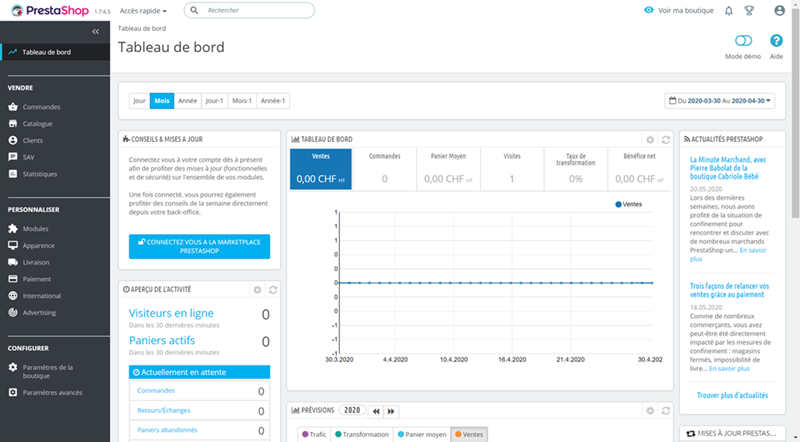
Task: Select the Ventes KPI tile
Action: [321, 169]
